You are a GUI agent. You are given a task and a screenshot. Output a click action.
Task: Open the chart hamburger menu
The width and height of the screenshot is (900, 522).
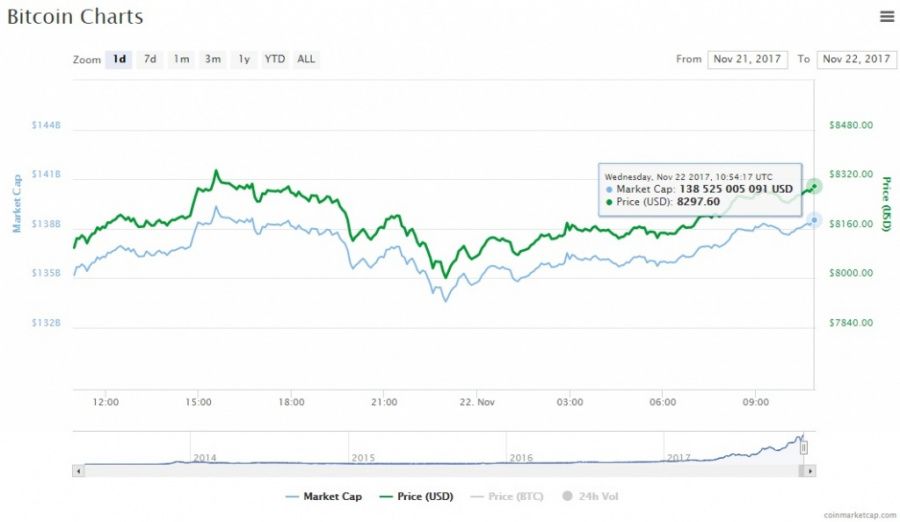(887, 17)
